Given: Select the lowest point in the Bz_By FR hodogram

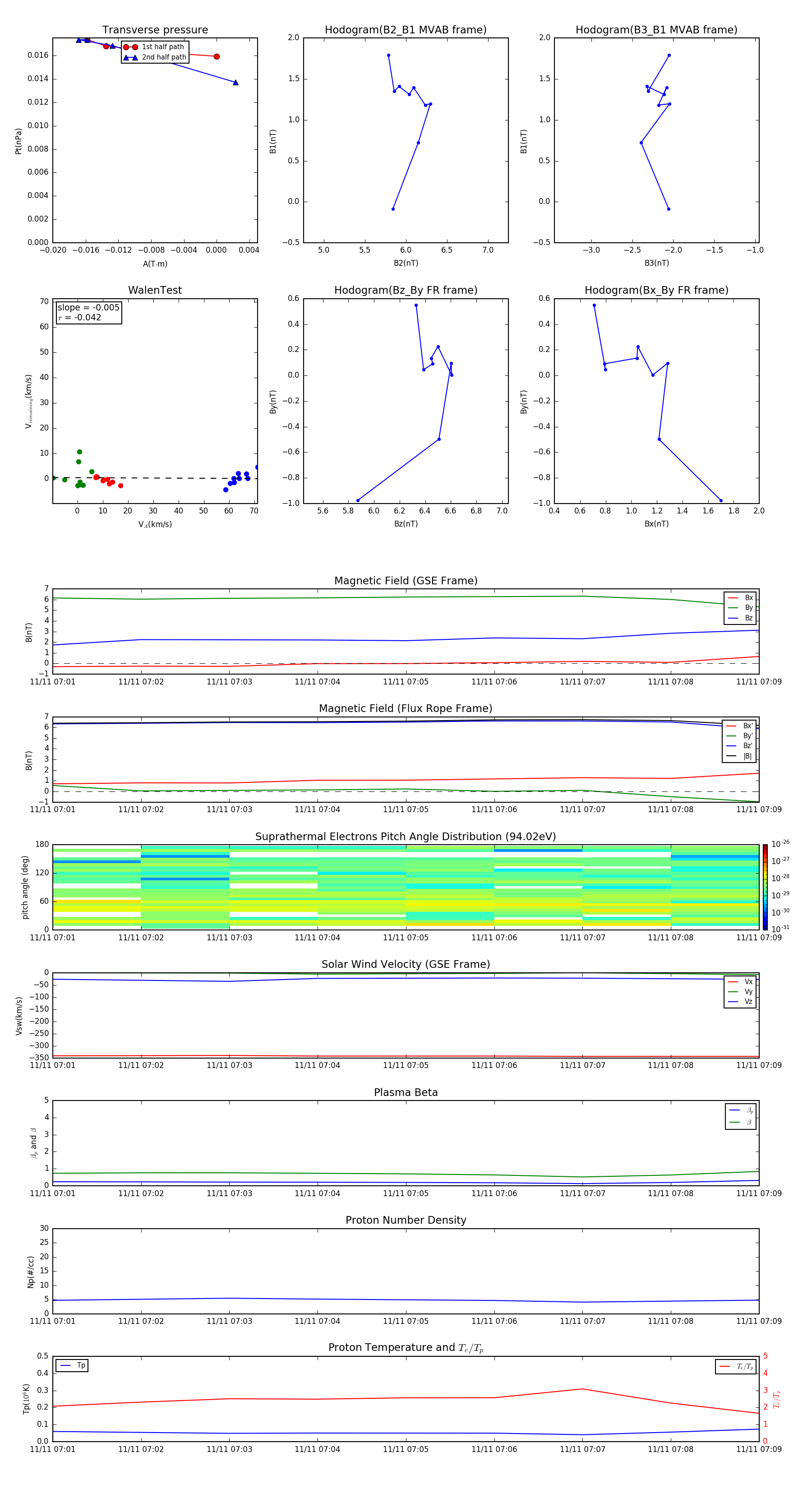Looking at the screenshot, I should [358, 500].
